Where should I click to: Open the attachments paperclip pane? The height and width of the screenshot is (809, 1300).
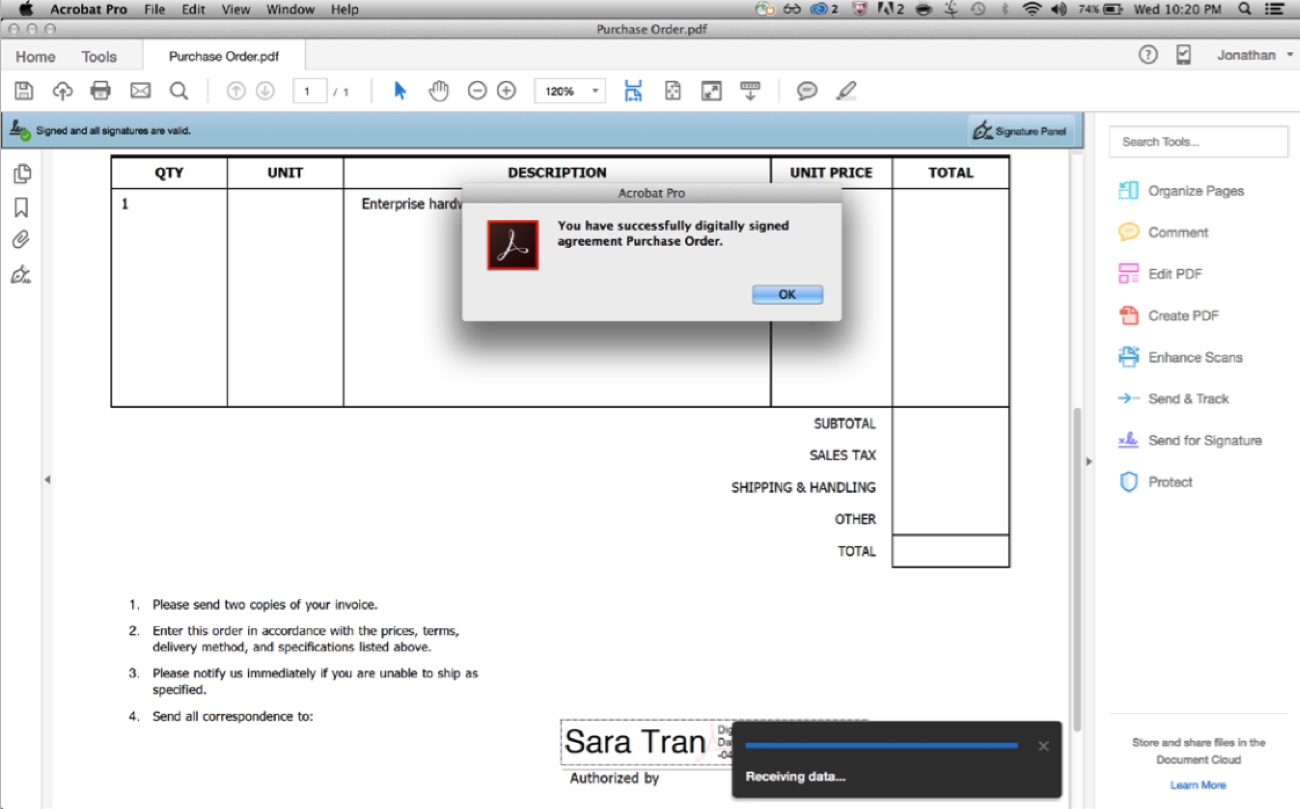(x=21, y=240)
